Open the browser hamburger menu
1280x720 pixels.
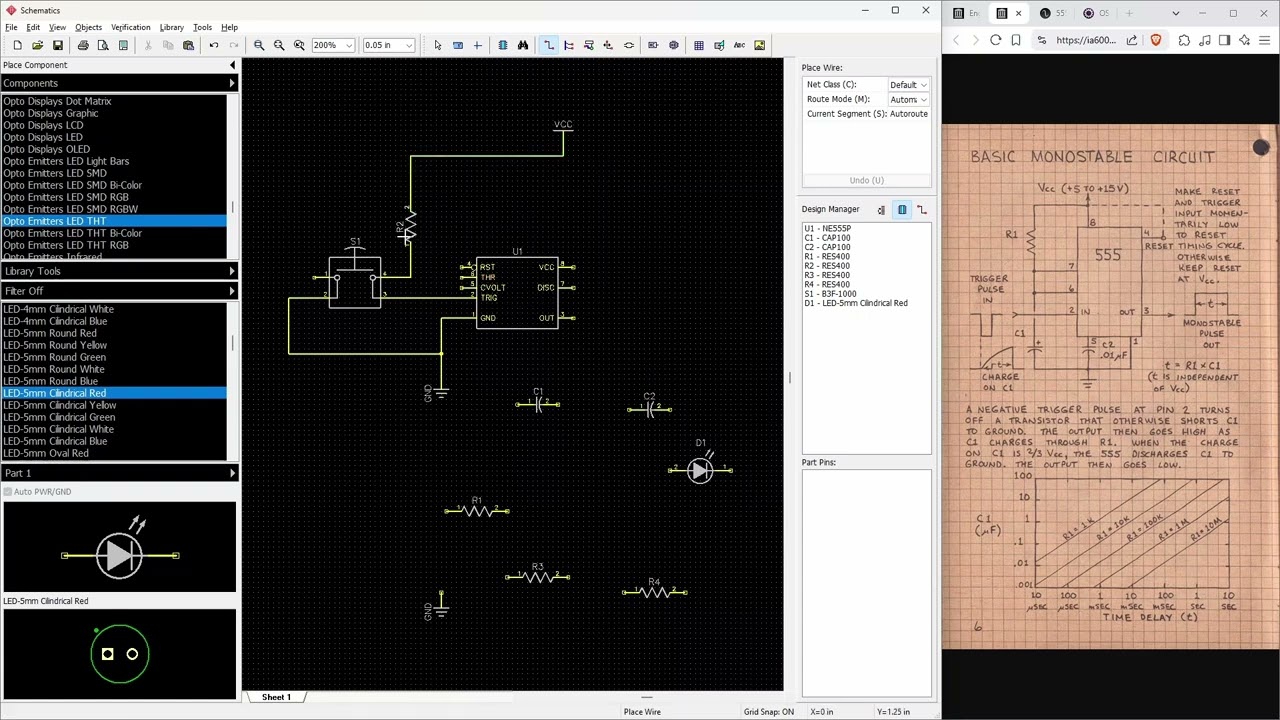pyautogui.click(x=1264, y=40)
